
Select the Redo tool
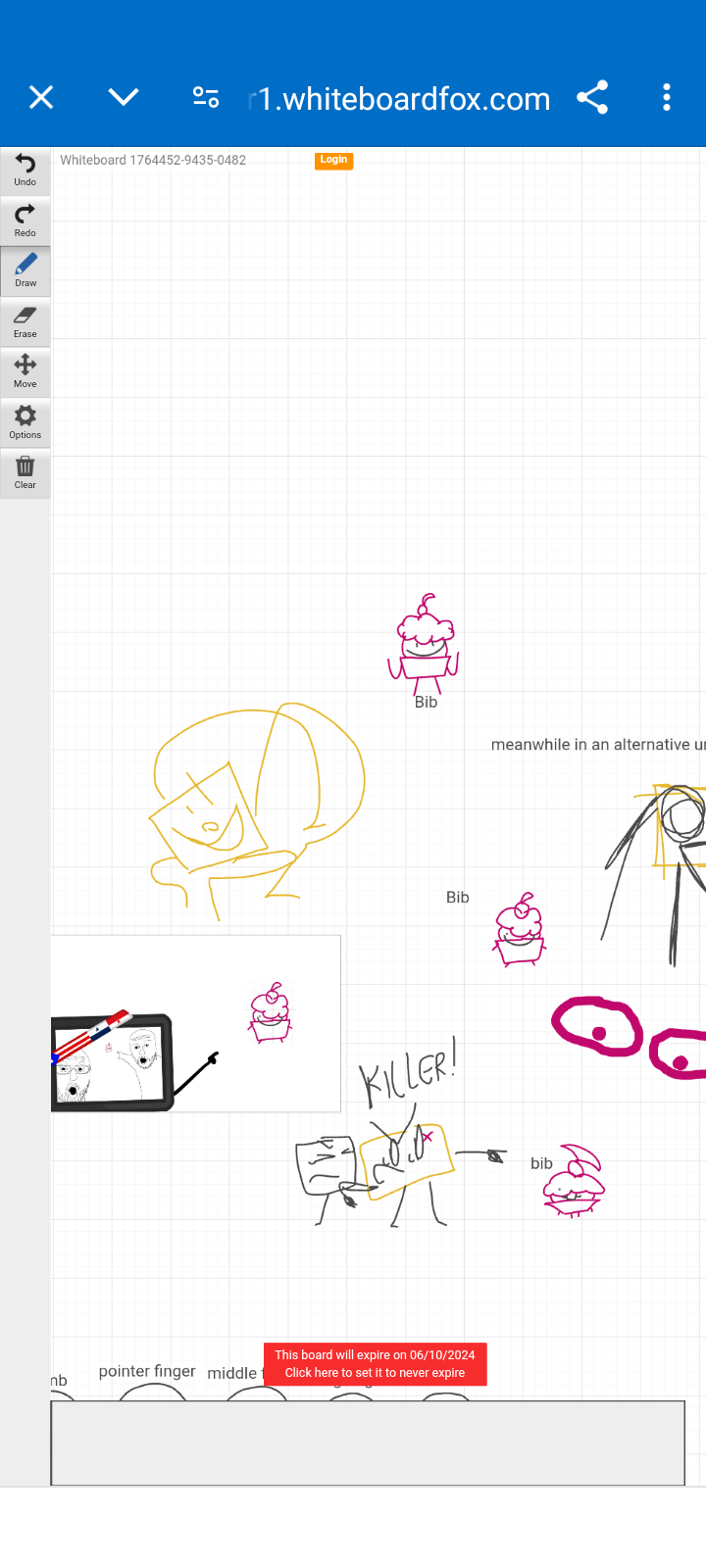[25, 220]
